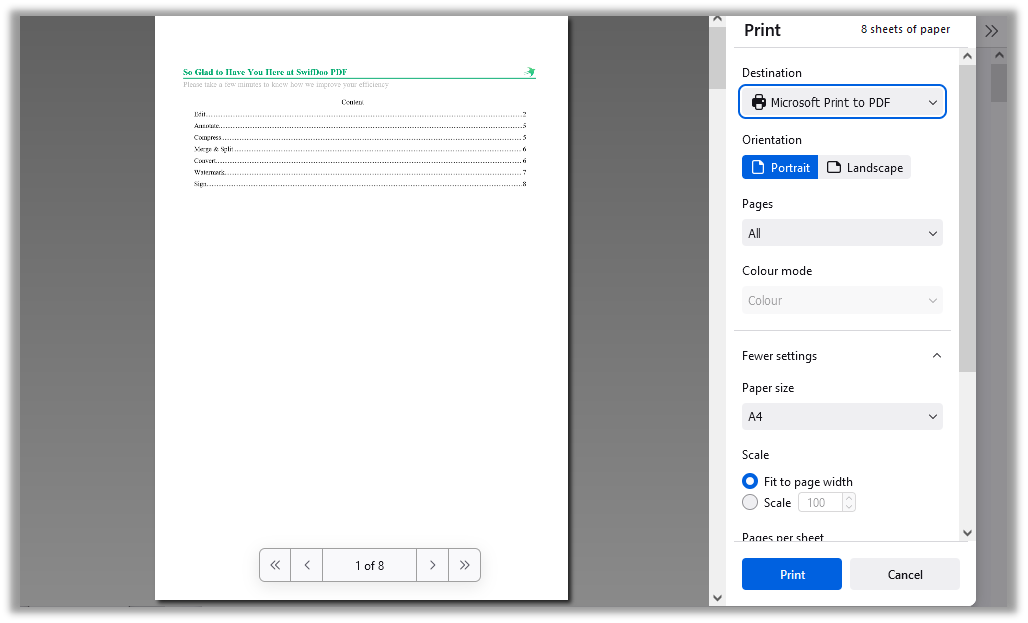The width and height of the screenshot is (1028, 623).
Task: Go to next page in preview
Action: click(433, 565)
